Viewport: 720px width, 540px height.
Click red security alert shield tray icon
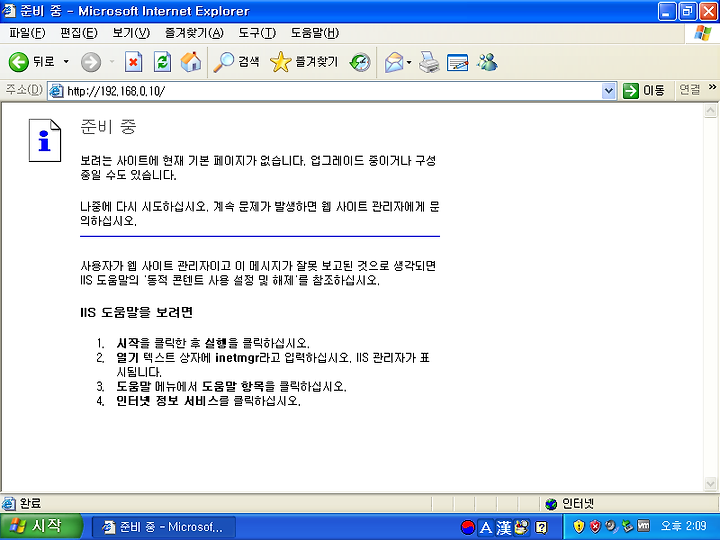(x=595, y=526)
